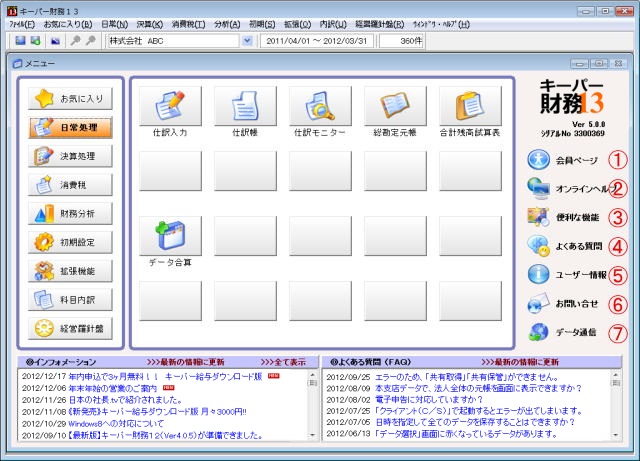Open the ウィンドウ・ヘルプ(H) menu

441,24
